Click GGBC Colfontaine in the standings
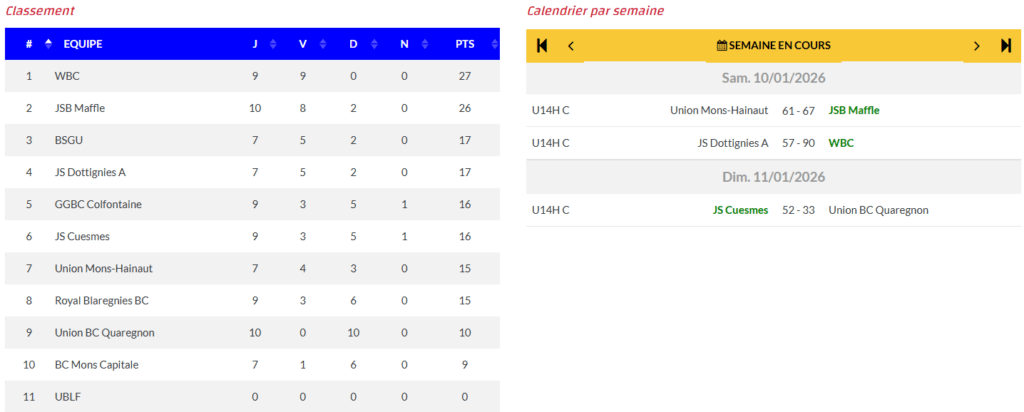Image resolution: width=1024 pixels, height=412 pixels. [98, 204]
